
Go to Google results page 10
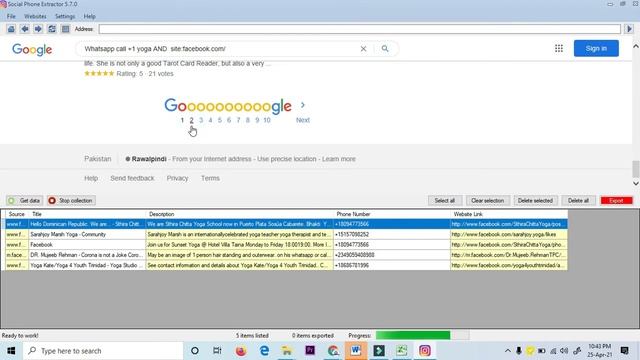coord(267,120)
